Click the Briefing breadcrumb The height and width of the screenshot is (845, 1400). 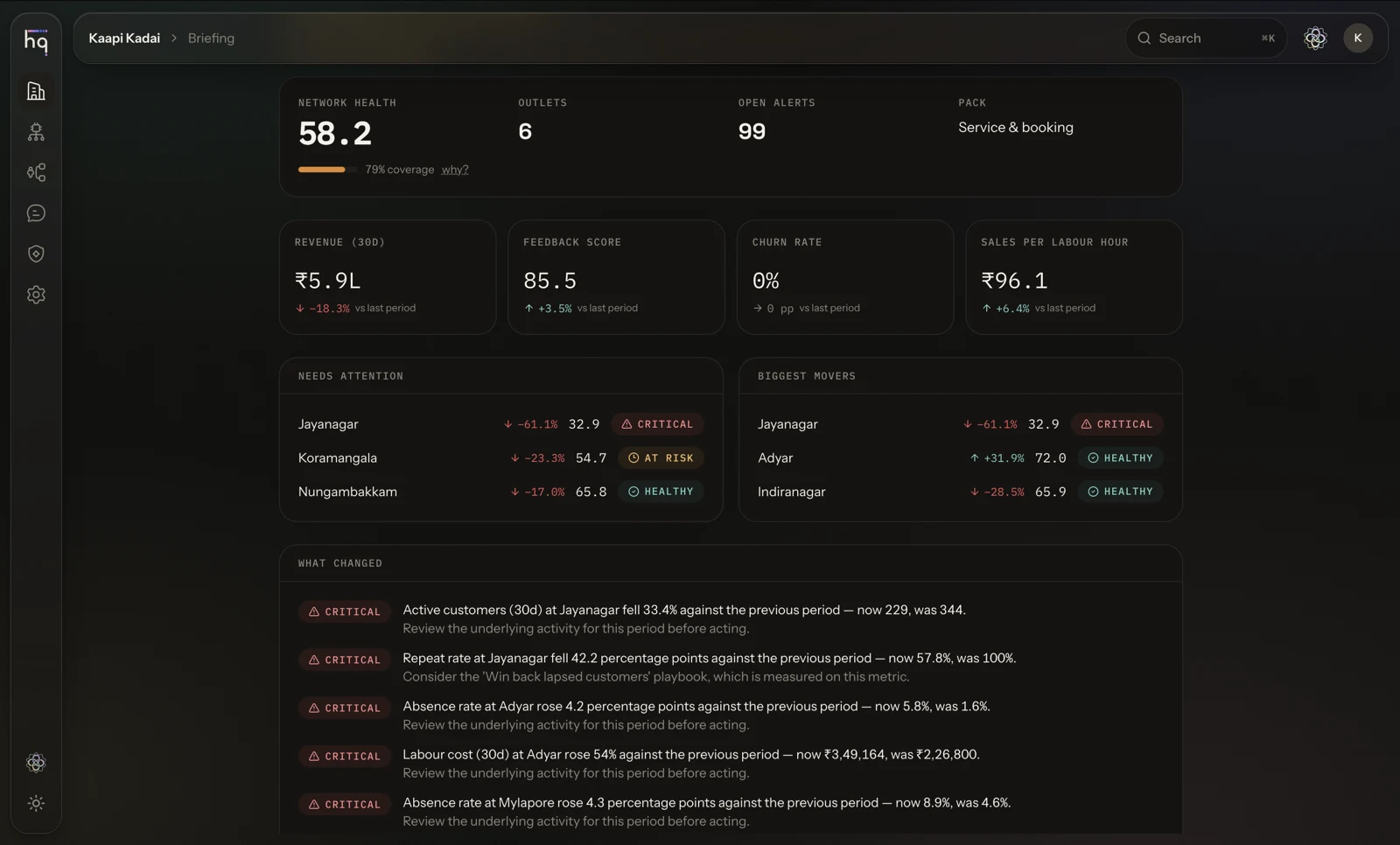[x=211, y=38]
